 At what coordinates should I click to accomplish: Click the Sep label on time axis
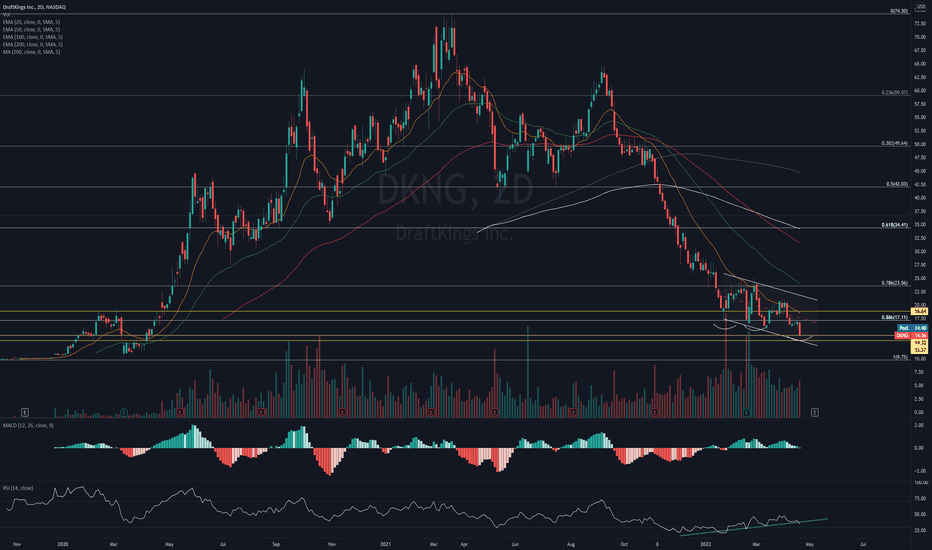coord(276,544)
